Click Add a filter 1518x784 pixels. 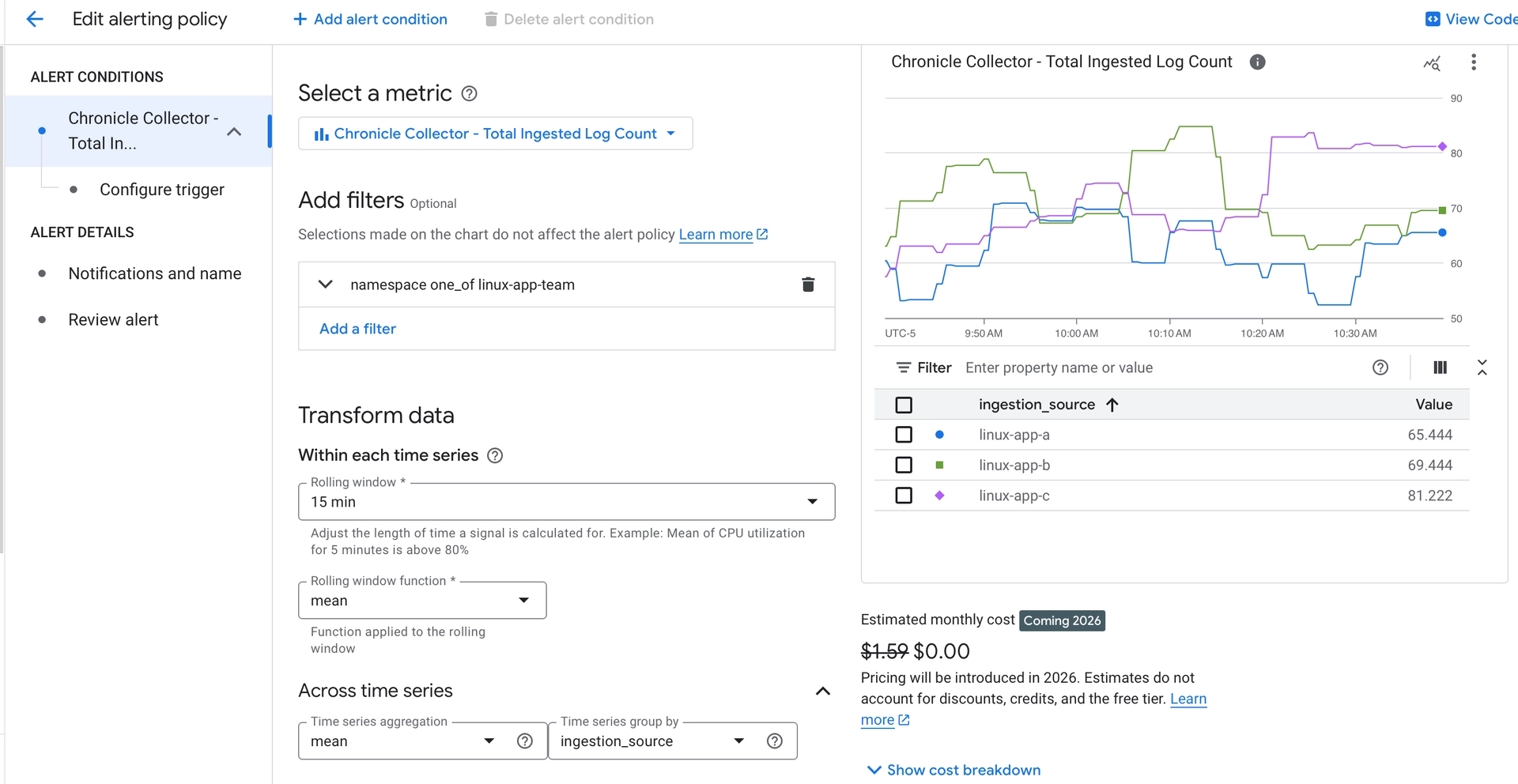point(357,329)
